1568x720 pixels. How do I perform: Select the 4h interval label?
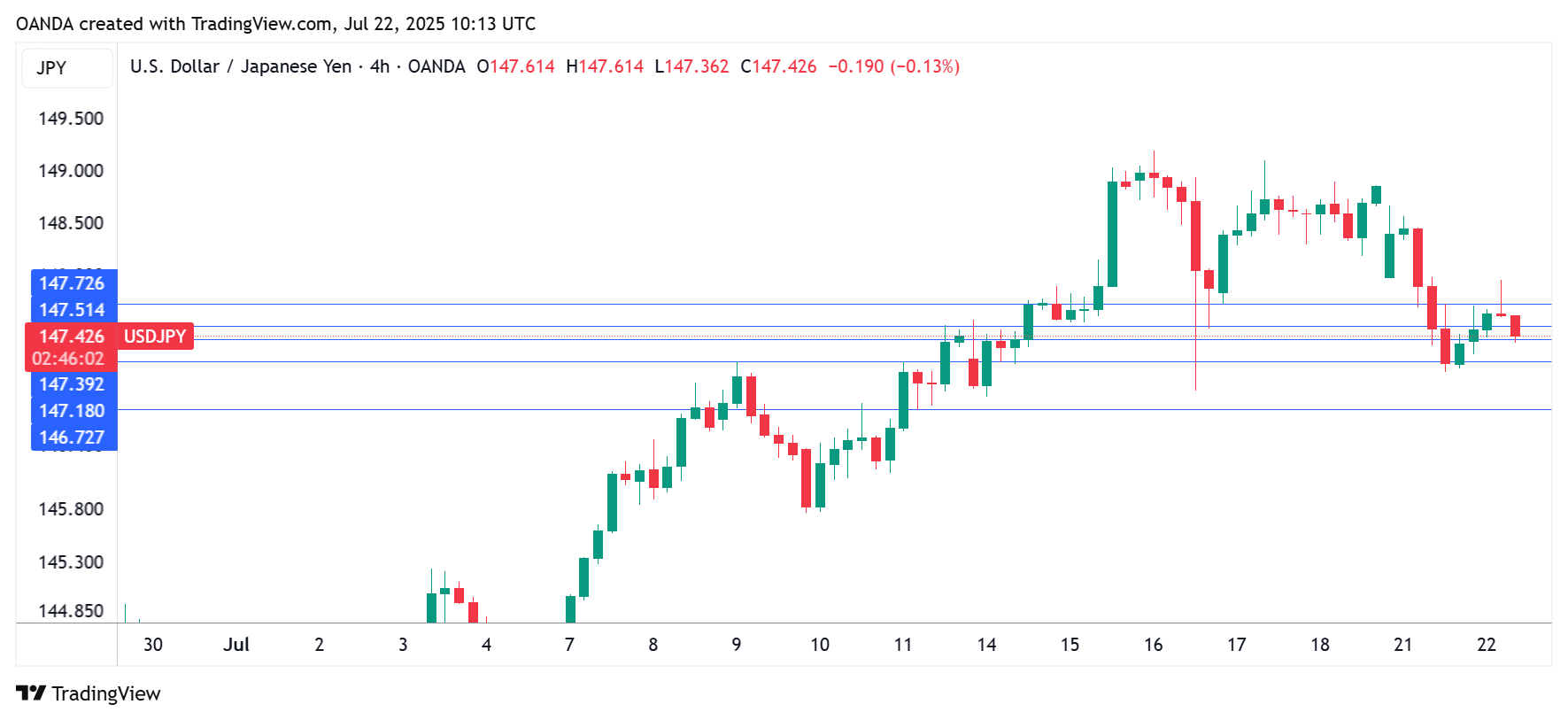click(379, 66)
